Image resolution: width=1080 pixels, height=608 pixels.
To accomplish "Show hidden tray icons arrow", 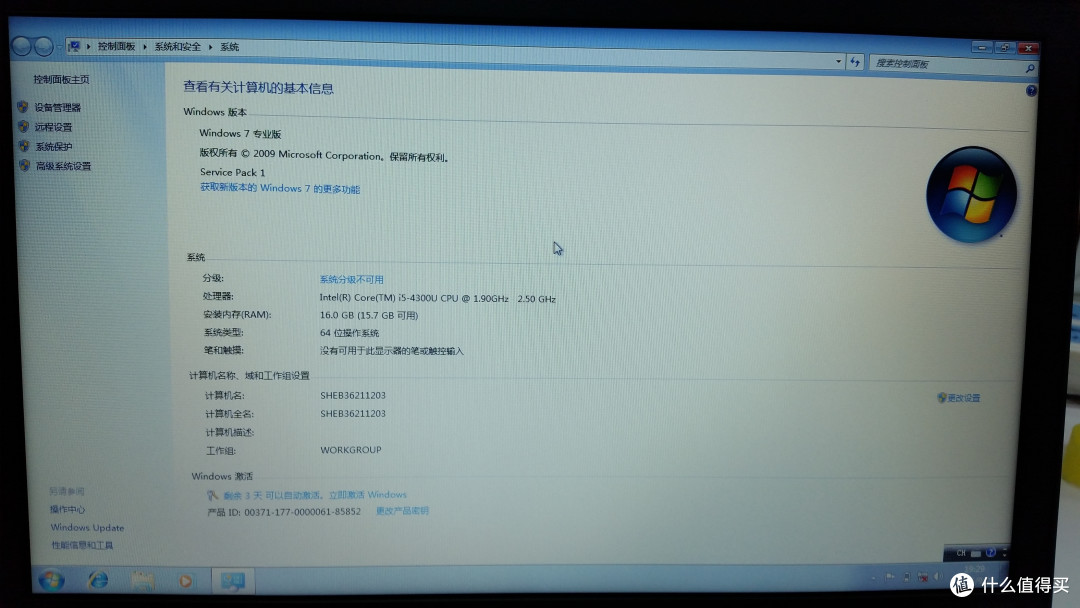I will 873,577.
